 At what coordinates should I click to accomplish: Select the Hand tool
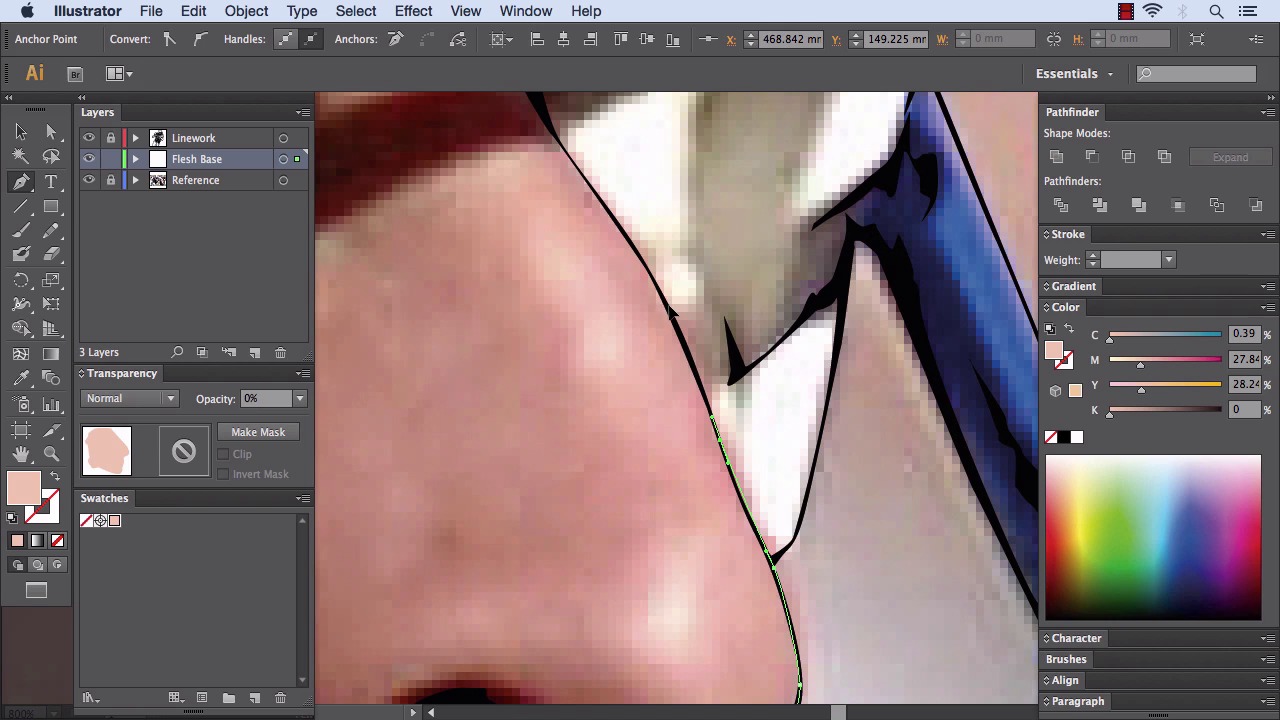pos(21,455)
